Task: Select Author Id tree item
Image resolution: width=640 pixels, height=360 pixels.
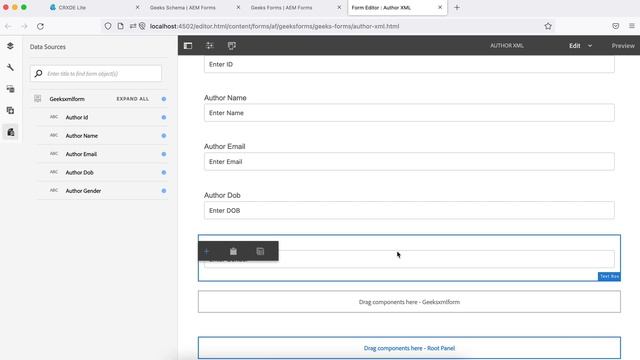Action: pyautogui.click(x=102, y=117)
